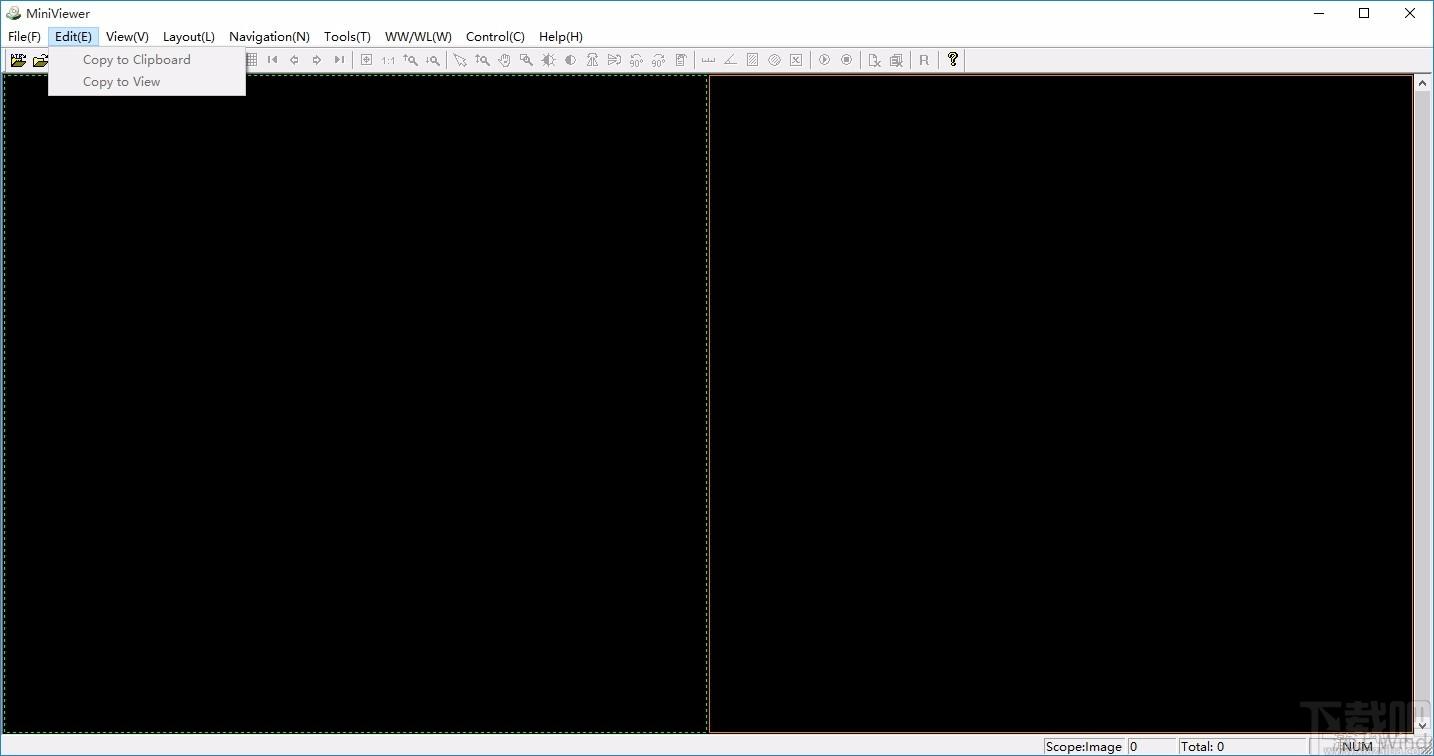
Task: Stop cine playback with stop icon
Action: click(x=846, y=60)
